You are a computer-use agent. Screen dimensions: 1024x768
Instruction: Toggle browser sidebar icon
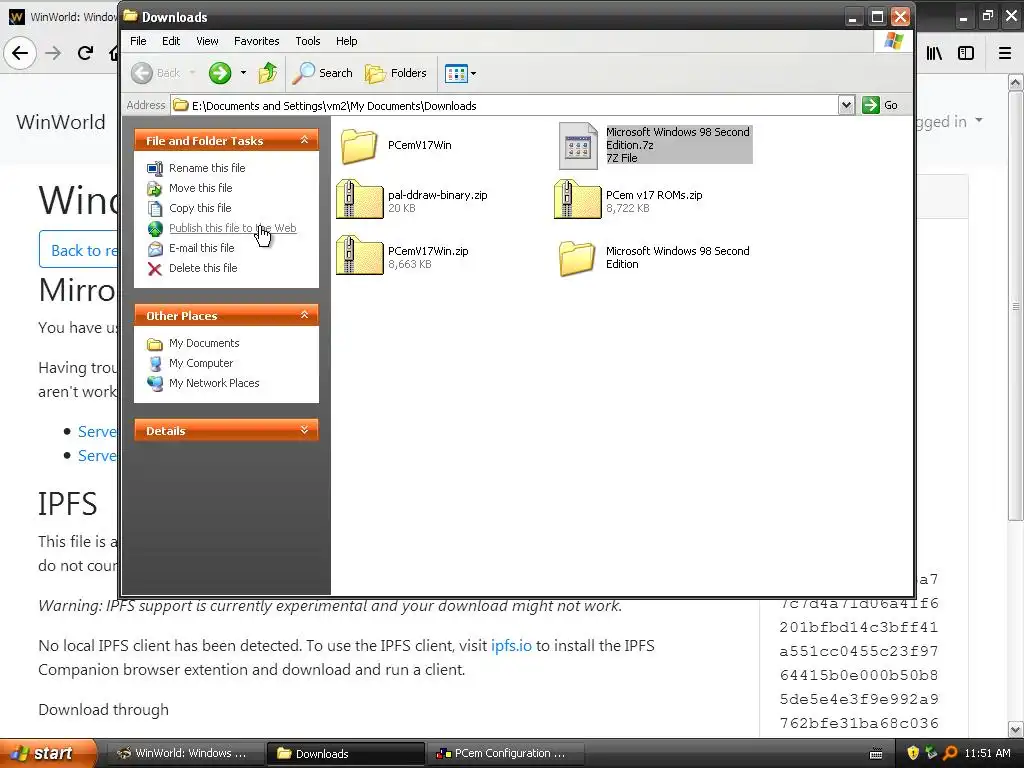pos(966,53)
